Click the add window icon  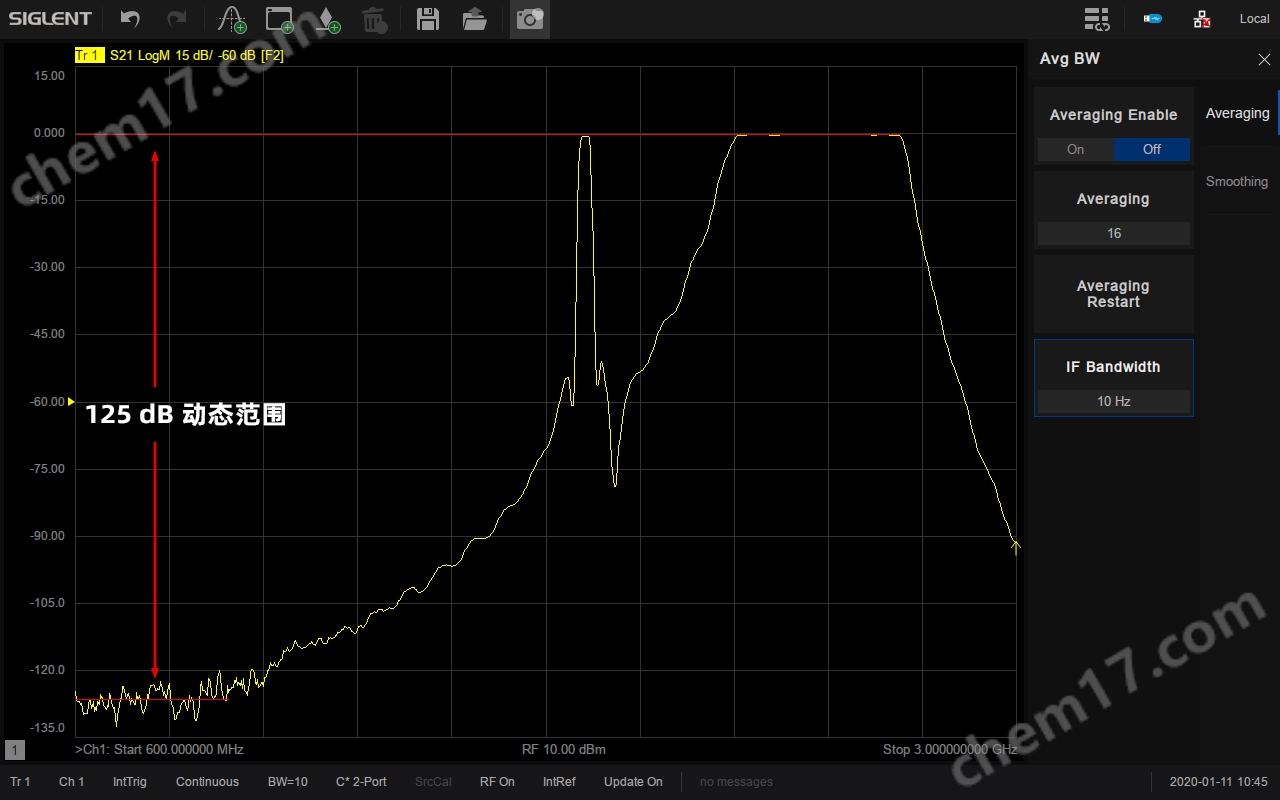click(279, 19)
